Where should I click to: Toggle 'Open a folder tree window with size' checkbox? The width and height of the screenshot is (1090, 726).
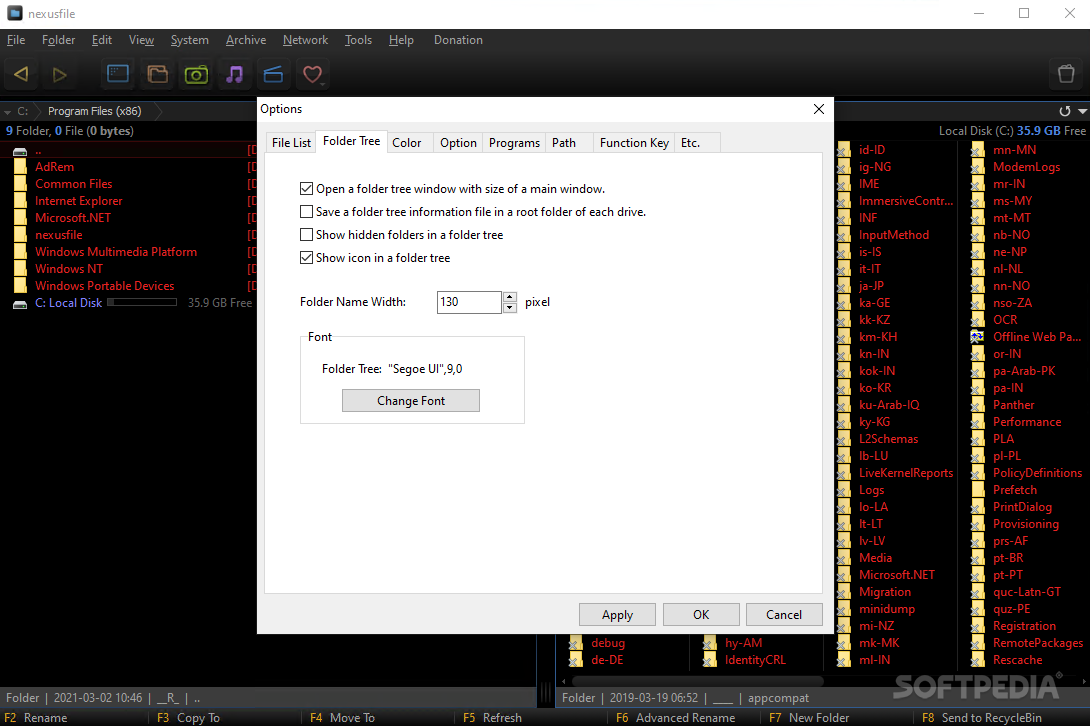[x=306, y=188]
